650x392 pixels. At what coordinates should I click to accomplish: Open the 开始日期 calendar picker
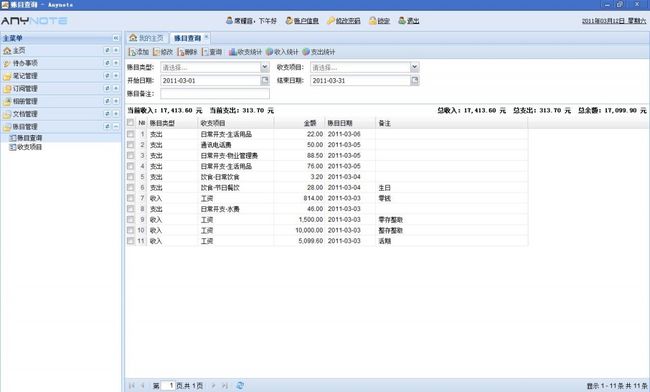(x=265, y=80)
